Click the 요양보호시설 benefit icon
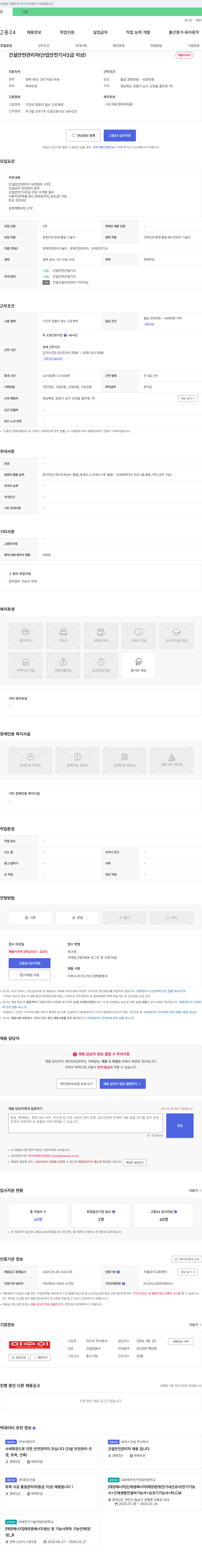Screen dimensions: 202x1568 (101, 665)
